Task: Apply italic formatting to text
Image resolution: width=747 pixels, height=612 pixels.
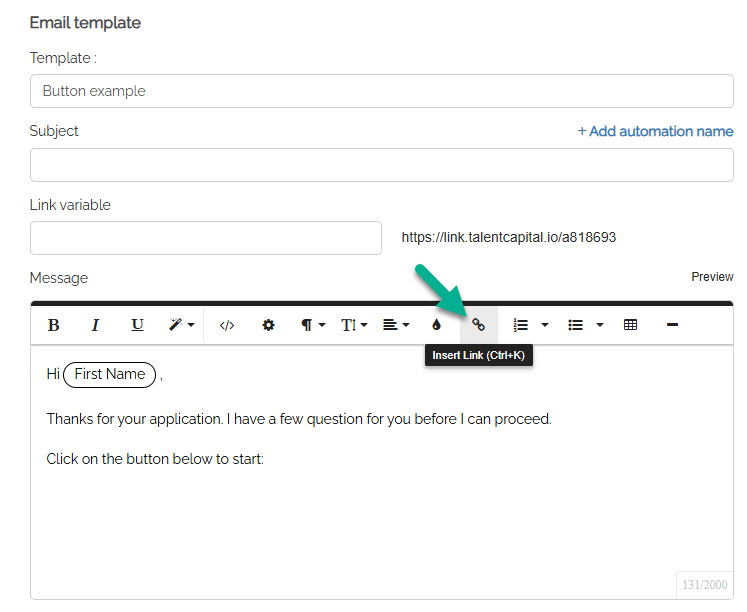Action: [x=95, y=325]
